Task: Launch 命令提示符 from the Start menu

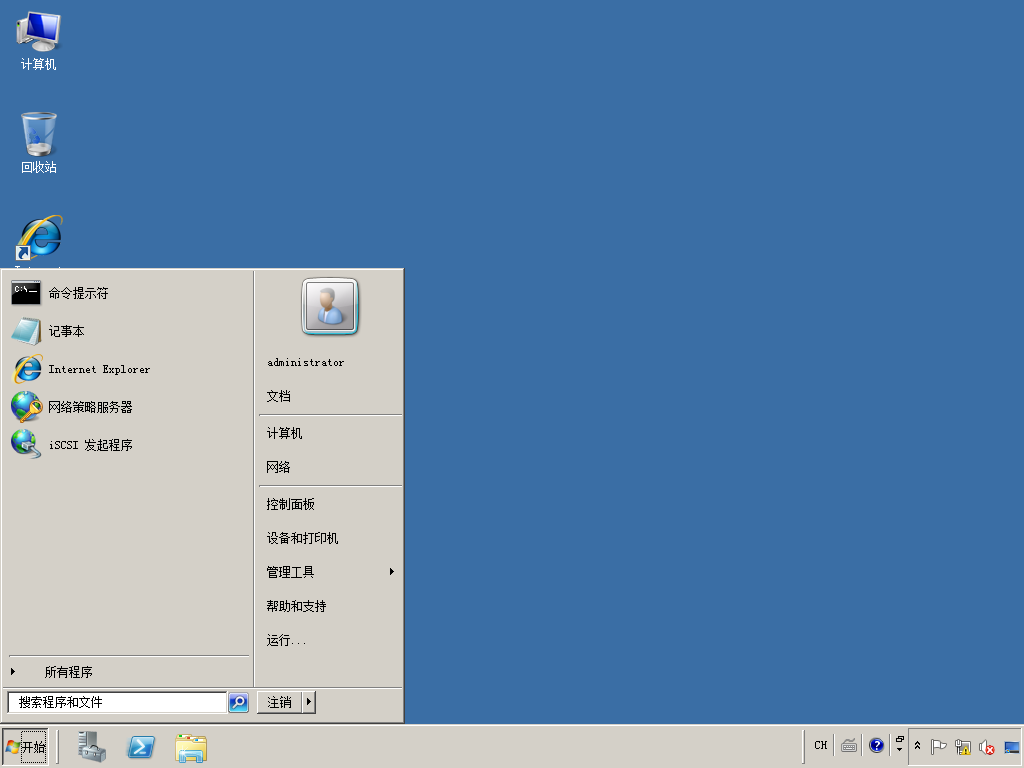Action: (x=128, y=293)
